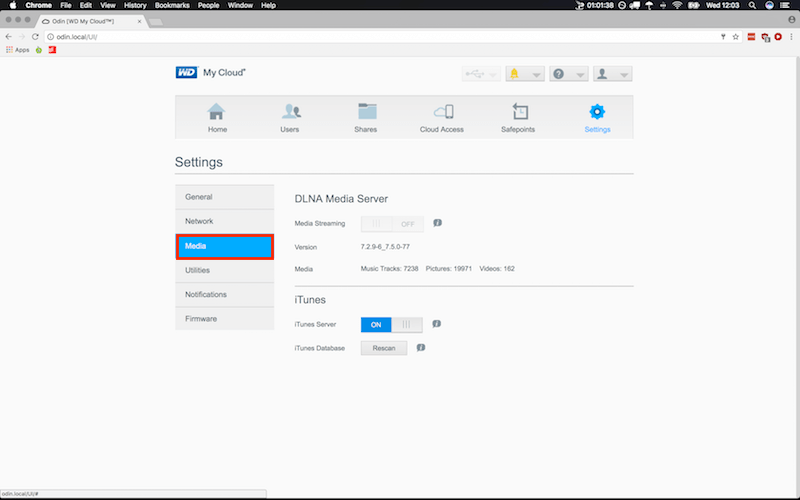This screenshot has width=800, height=500.
Task: Open the Notification Center icon
Action: [785, 5]
